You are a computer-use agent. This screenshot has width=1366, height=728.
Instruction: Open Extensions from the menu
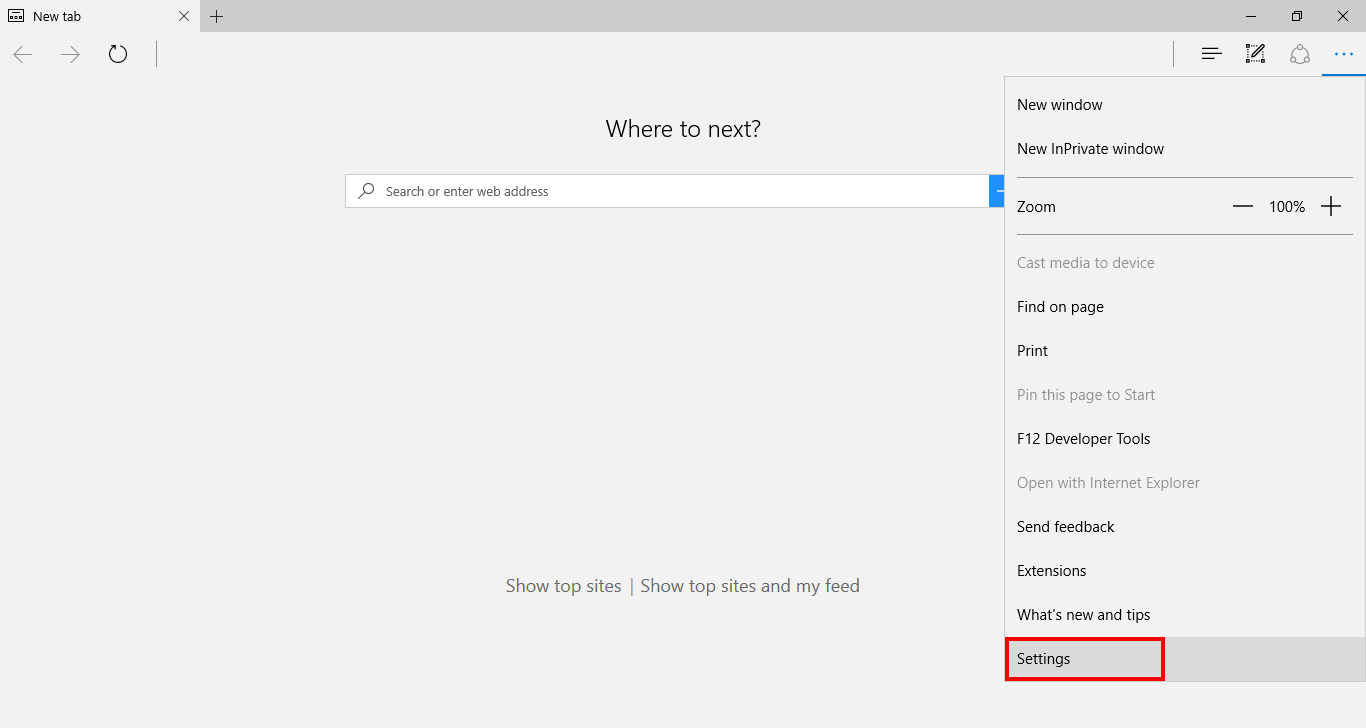coord(1185,571)
